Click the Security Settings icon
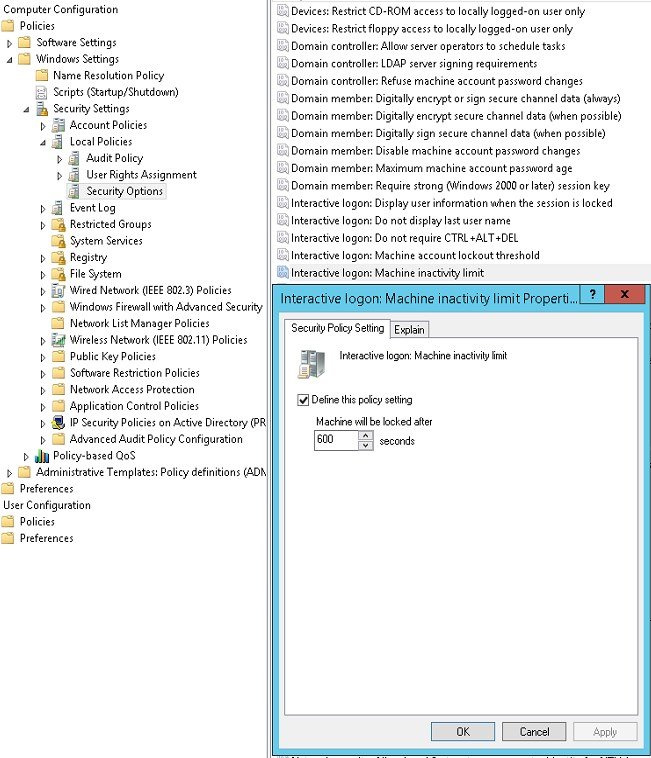This screenshot has height=758, width=651. coord(42,109)
